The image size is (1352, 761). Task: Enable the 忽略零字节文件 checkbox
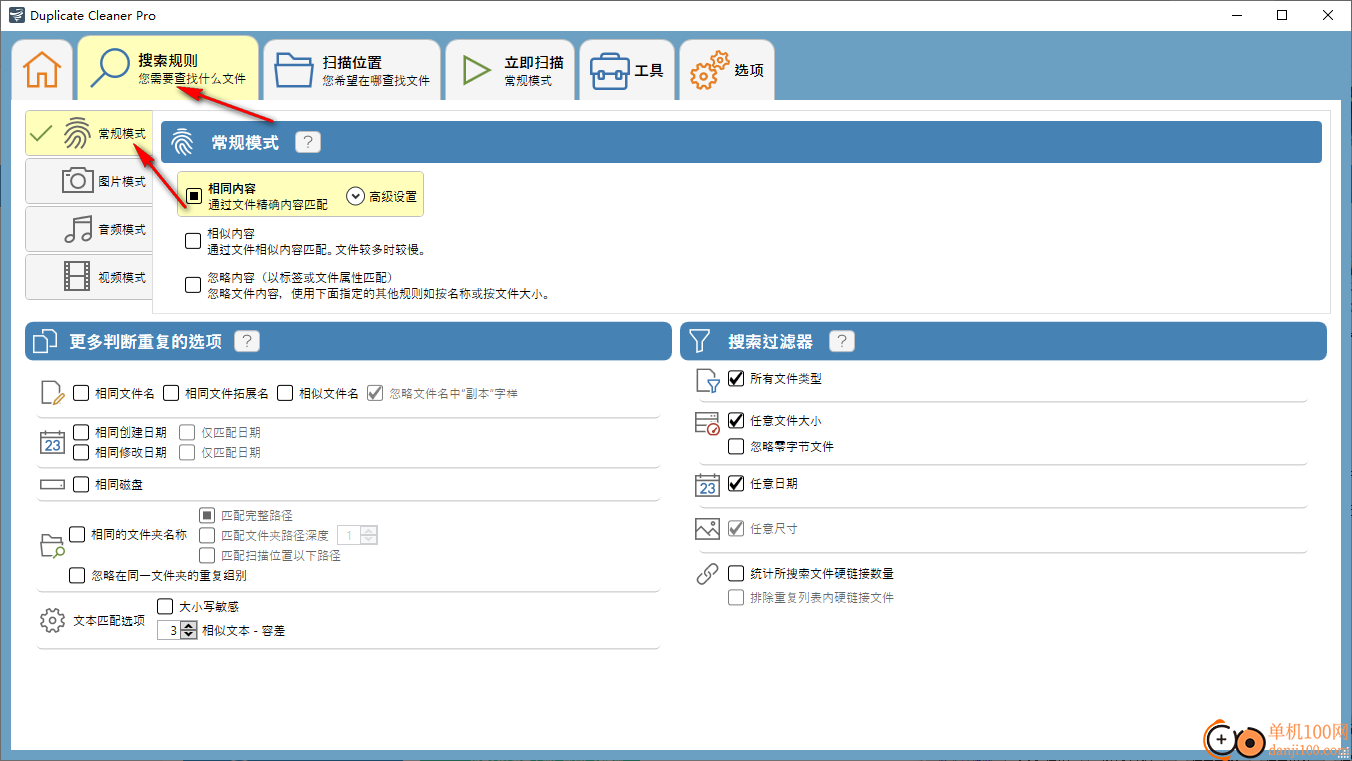736,446
